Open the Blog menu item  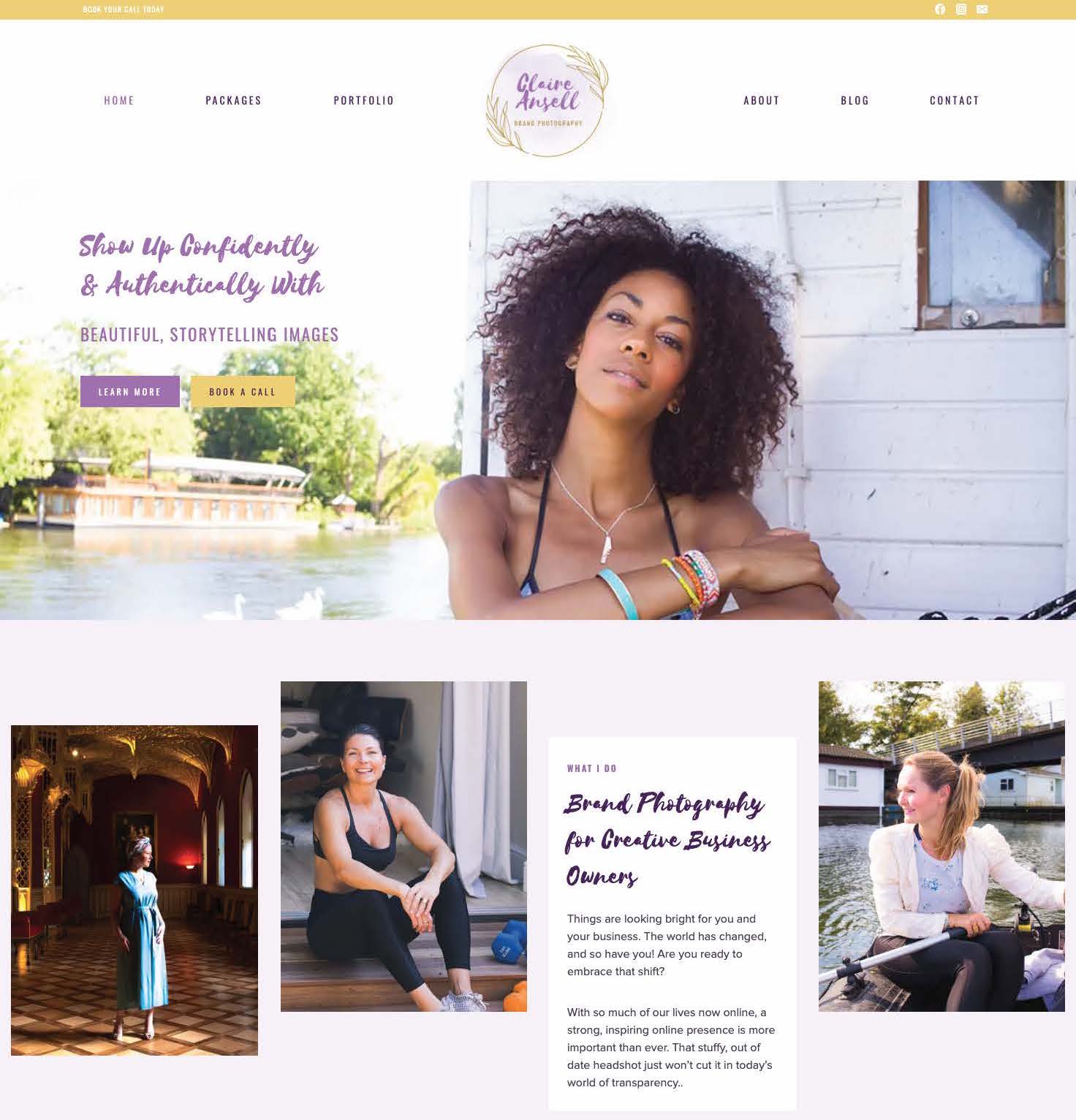coord(855,100)
